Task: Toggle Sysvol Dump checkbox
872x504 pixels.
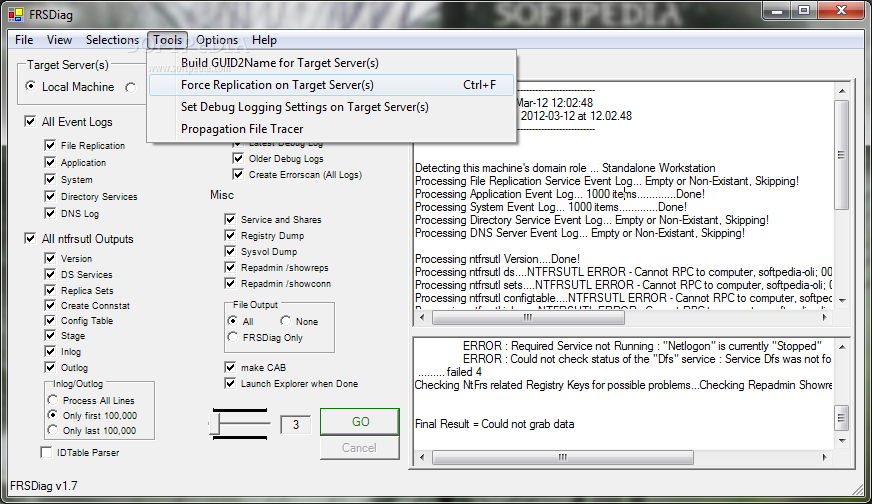Action: 230,251
